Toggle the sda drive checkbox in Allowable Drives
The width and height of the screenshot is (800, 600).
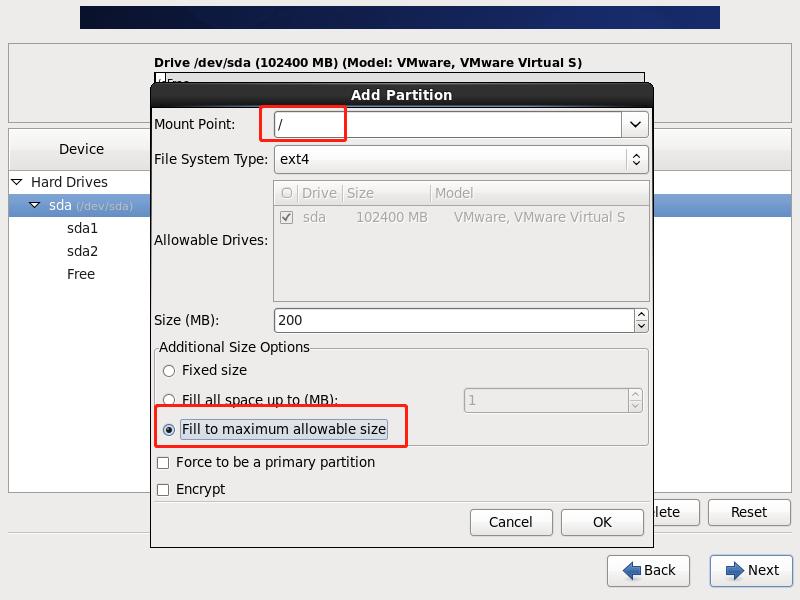click(287, 217)
